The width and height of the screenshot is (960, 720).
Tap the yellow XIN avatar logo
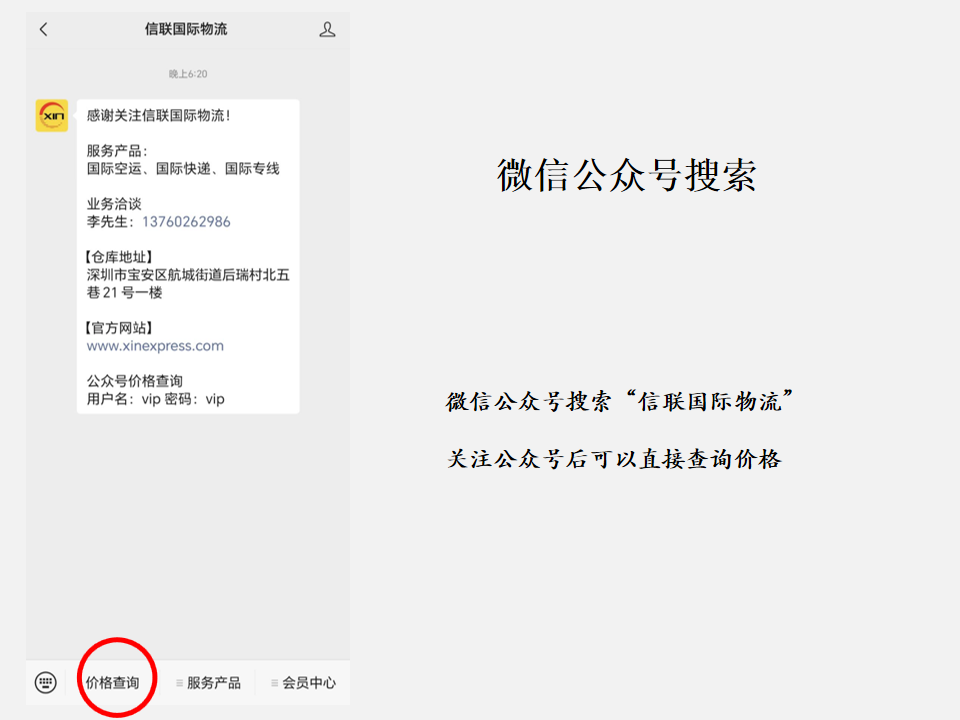[52, 116]
